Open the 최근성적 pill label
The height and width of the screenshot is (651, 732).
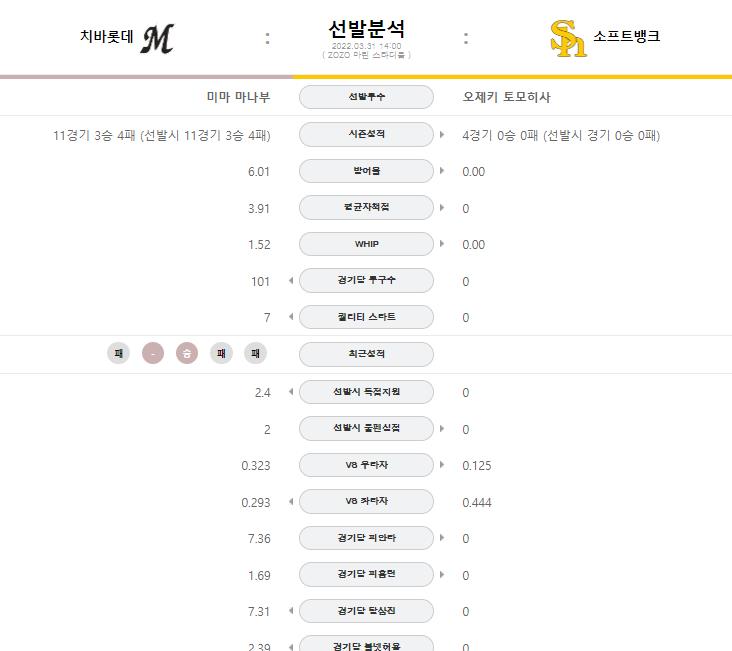(x=366, y=354)
